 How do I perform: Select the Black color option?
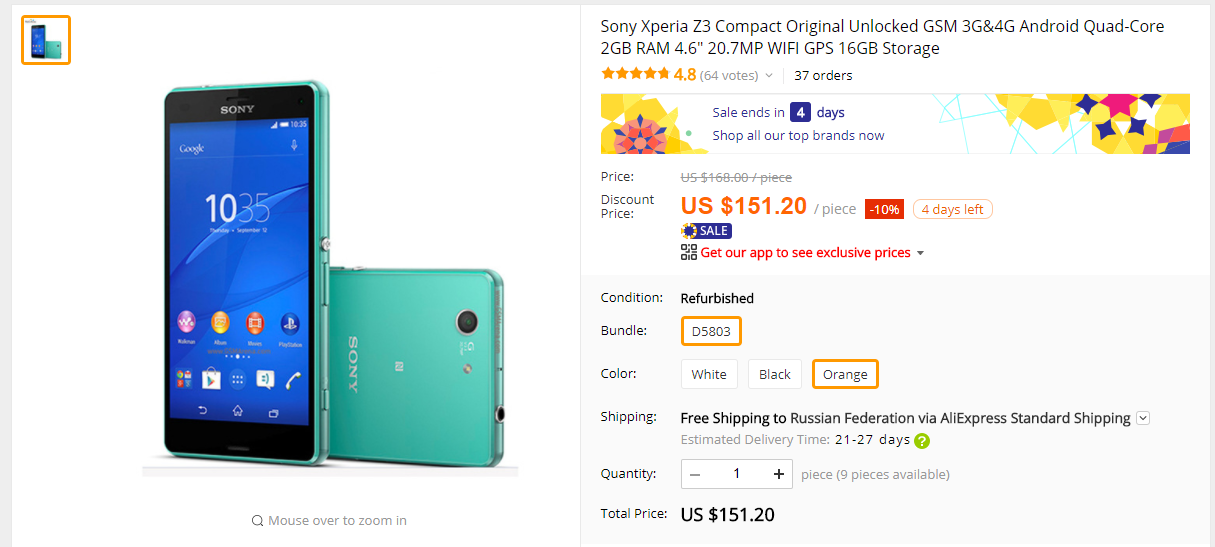(x=775, y=374)
